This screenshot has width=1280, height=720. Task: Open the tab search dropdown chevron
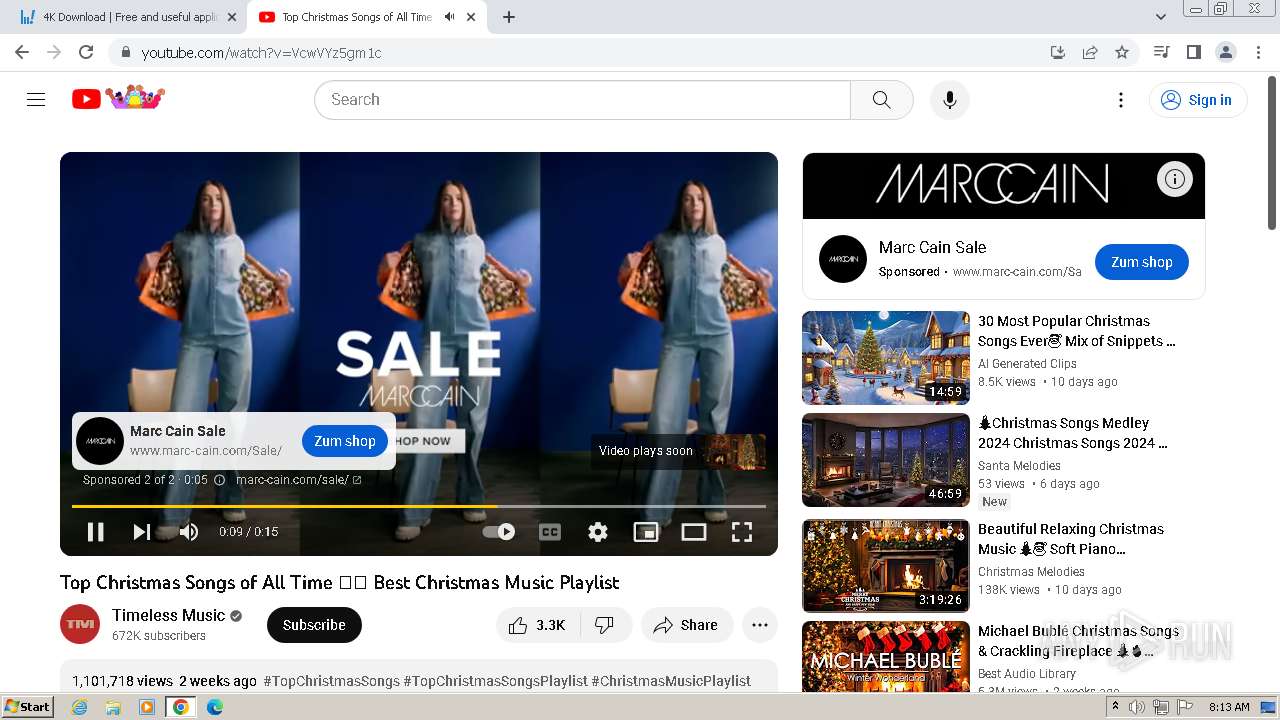click(1160, 17)
